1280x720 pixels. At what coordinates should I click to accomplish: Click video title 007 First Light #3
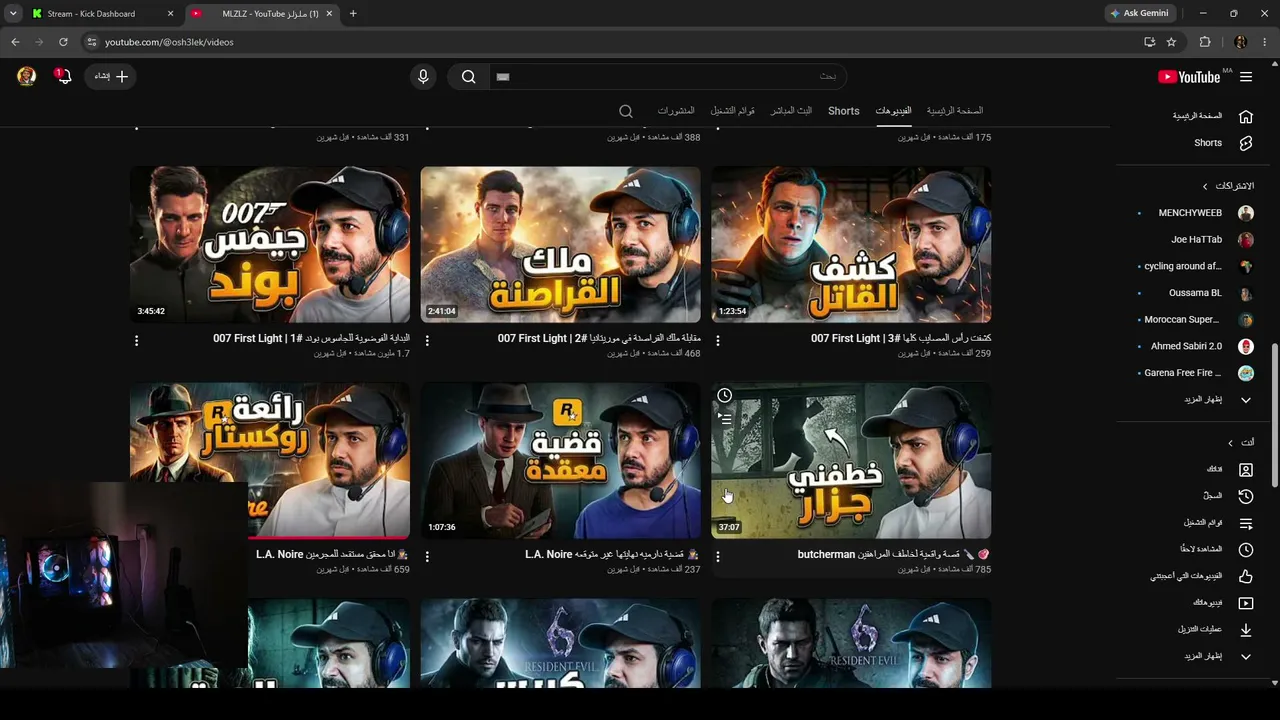click(900, 339)
